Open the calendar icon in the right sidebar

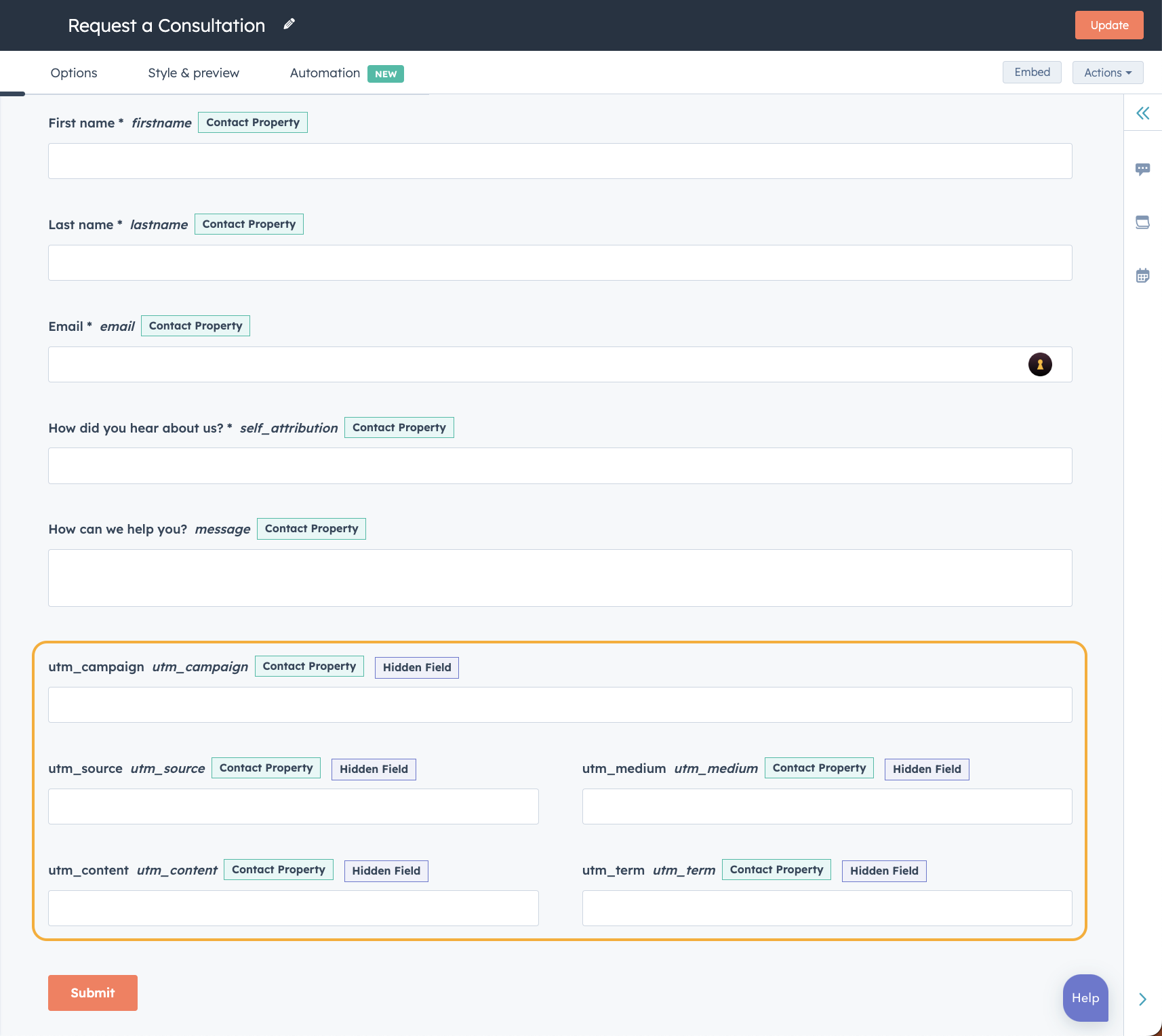coord(1143,275)
